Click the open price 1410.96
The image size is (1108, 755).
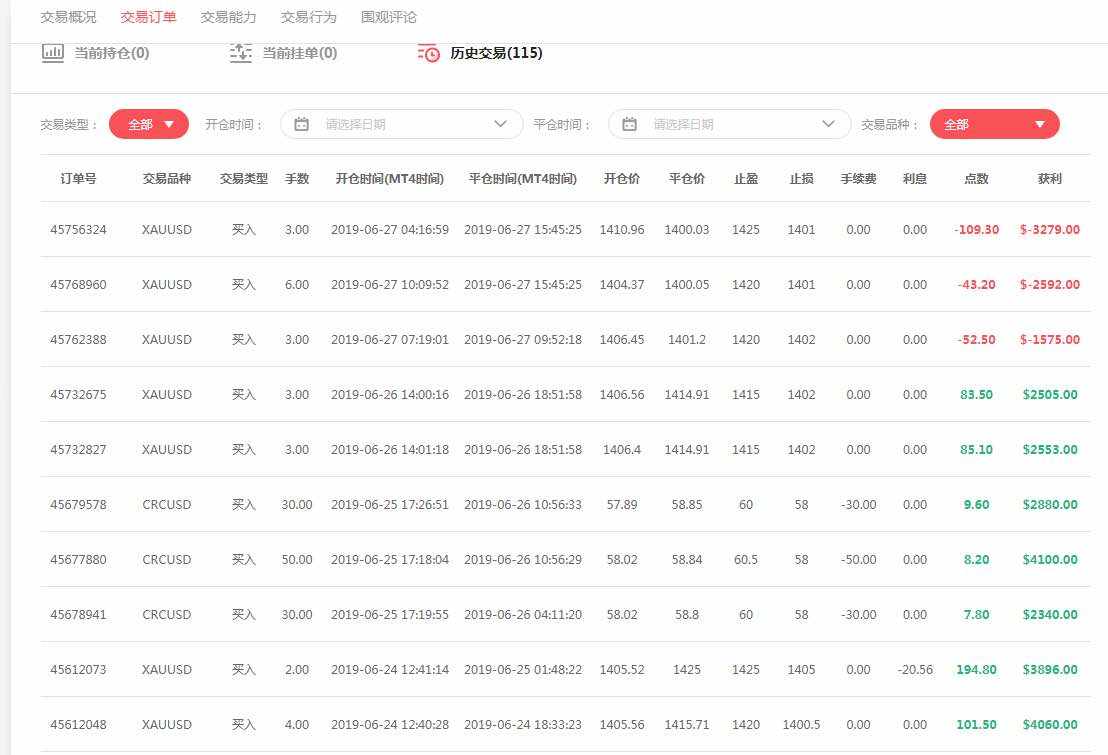622,230
